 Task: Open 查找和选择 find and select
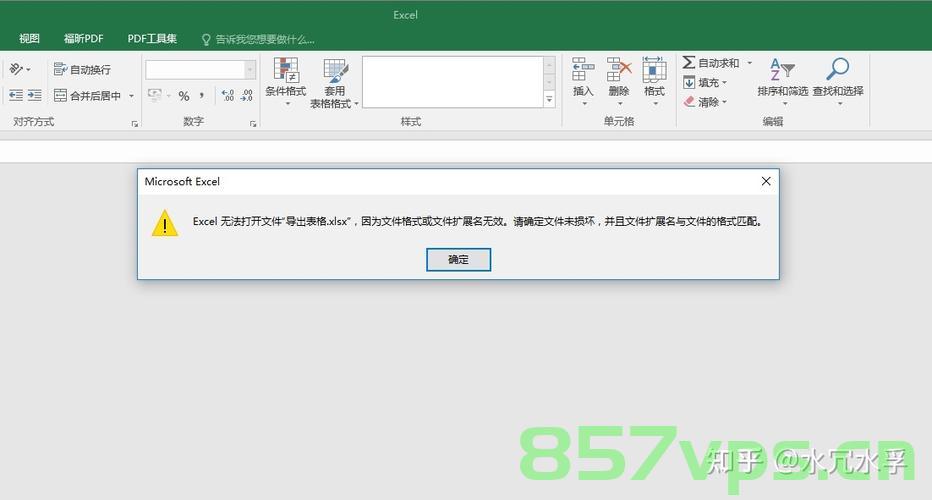click(838, 81)
